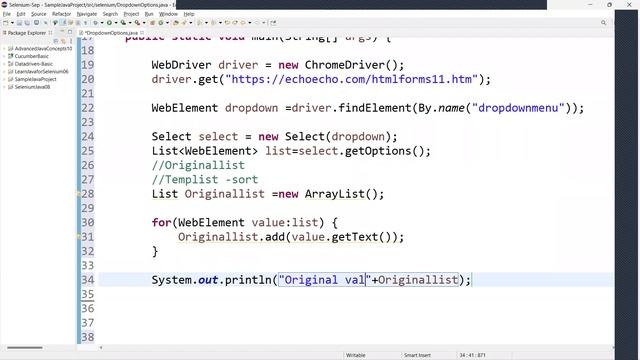Click the Pin Editor toolbar icon
640x360 pixels.
pyautogui.click(x=273, y=23)
